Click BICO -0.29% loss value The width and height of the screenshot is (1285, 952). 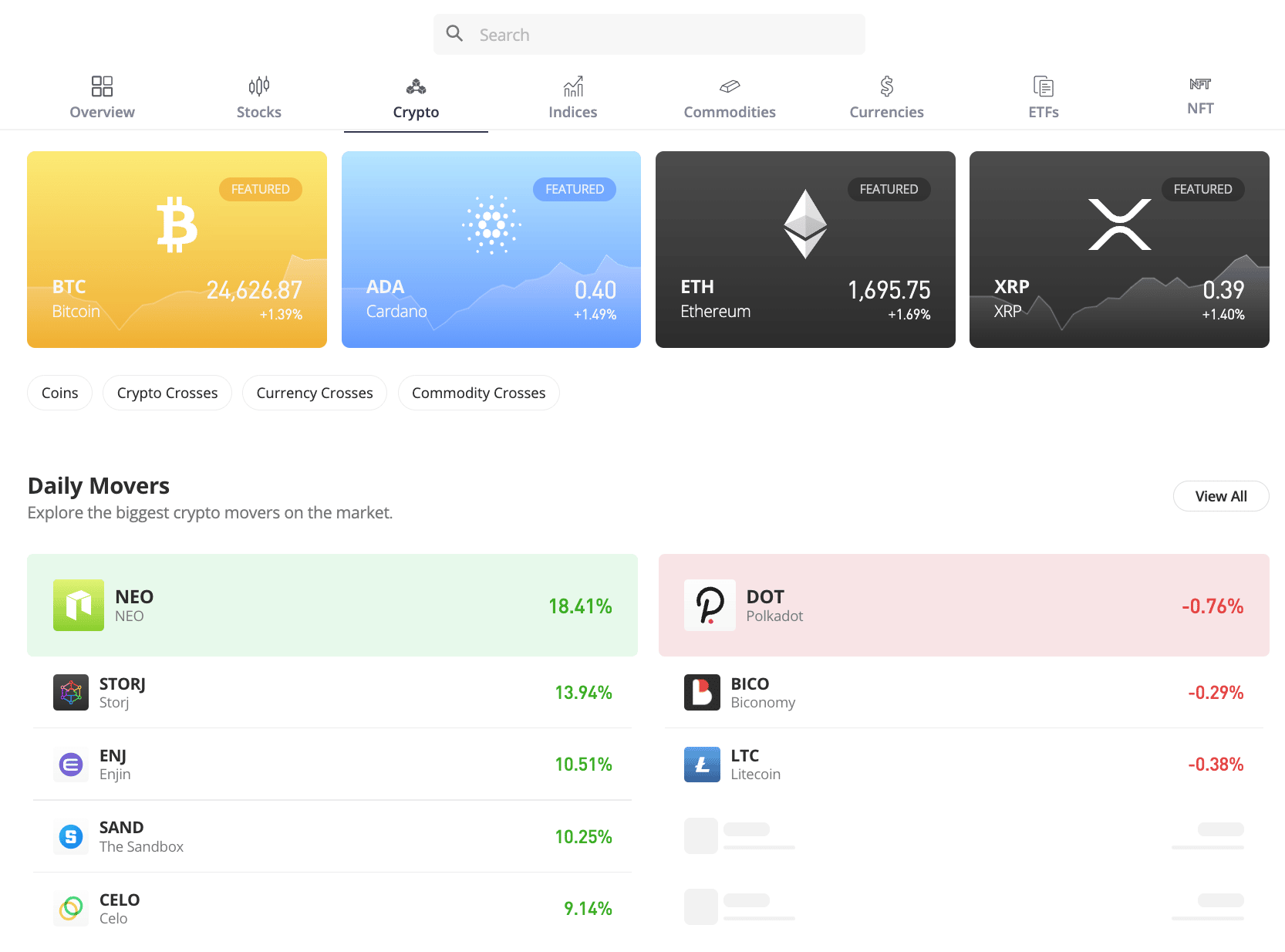(x=1216, y=693)
